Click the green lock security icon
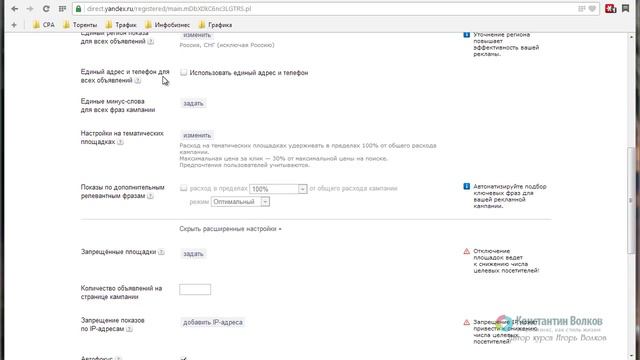The width and height of the screenshot is (640, 360). (x=79, y=9)
